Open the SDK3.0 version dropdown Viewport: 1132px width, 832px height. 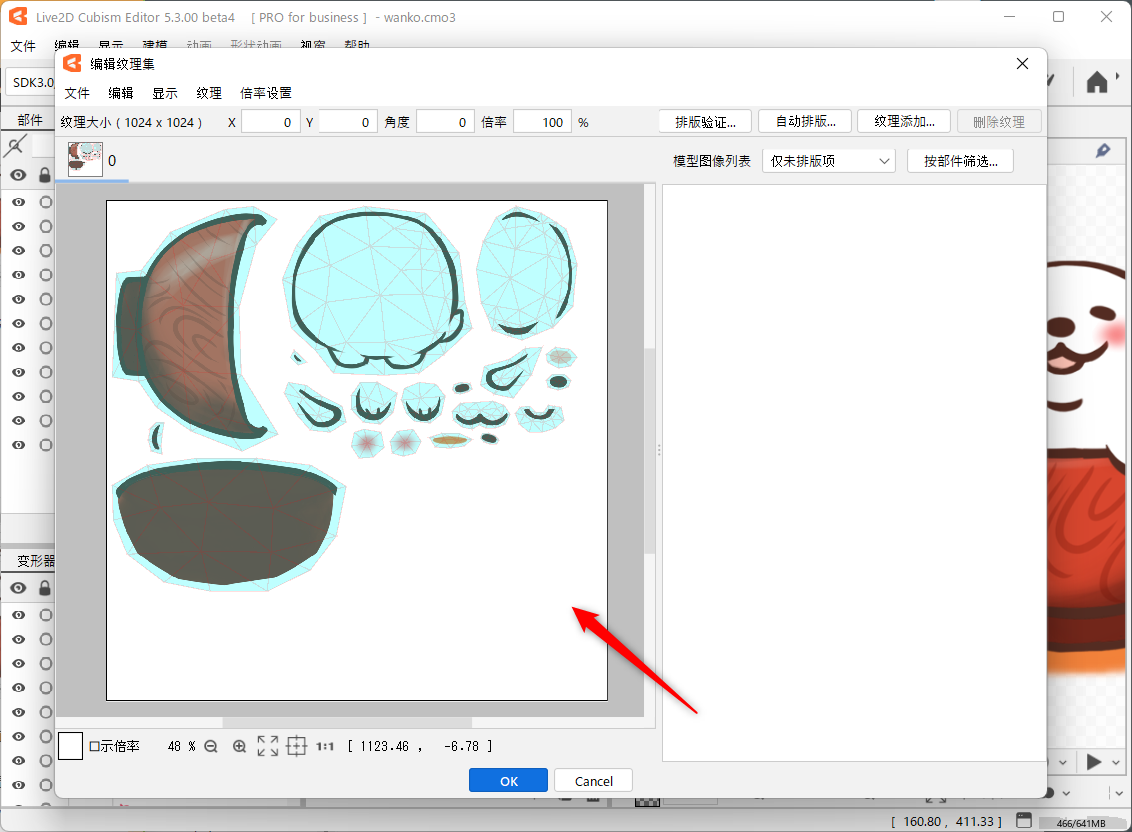[28, 82]
